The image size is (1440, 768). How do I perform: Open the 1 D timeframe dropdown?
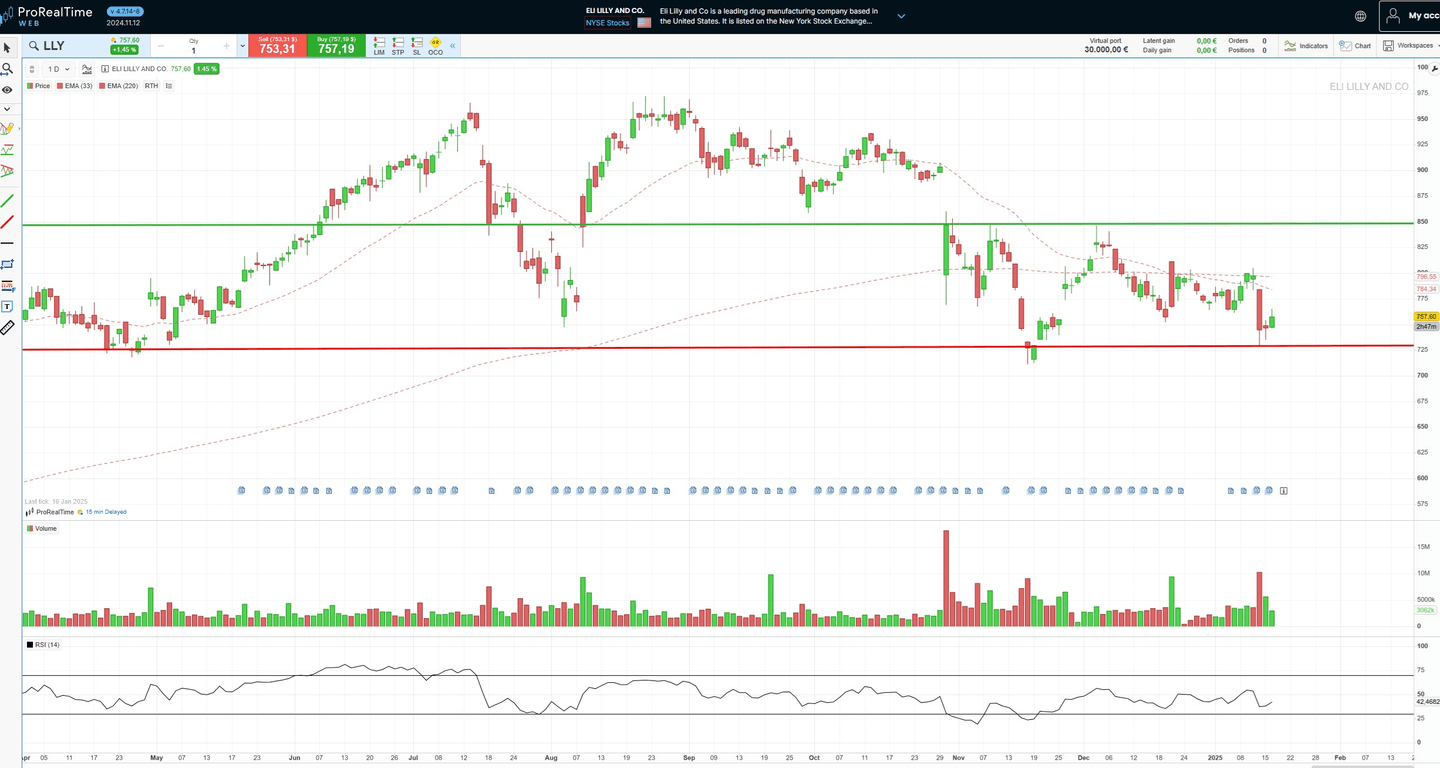point(57,69)
